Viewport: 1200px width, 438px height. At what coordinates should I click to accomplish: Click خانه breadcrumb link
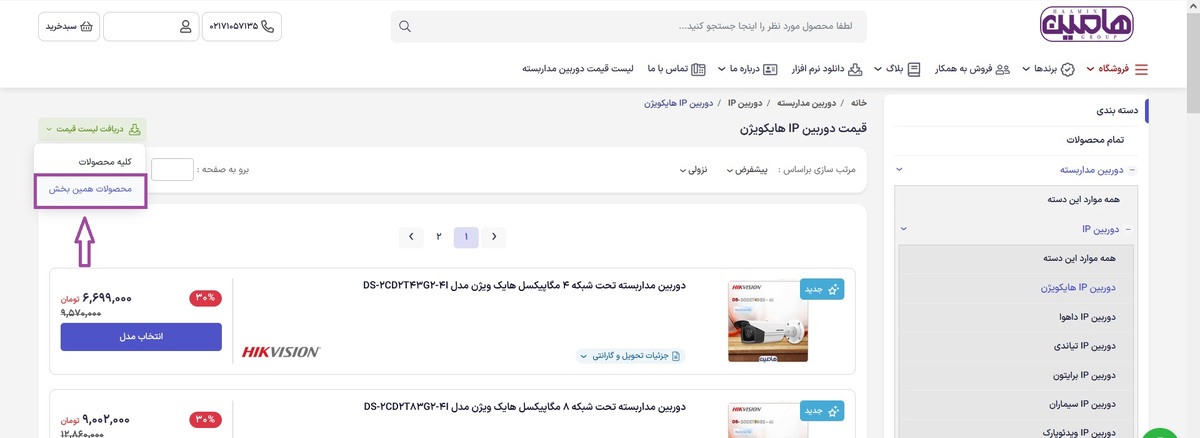(x=858, y=103)
